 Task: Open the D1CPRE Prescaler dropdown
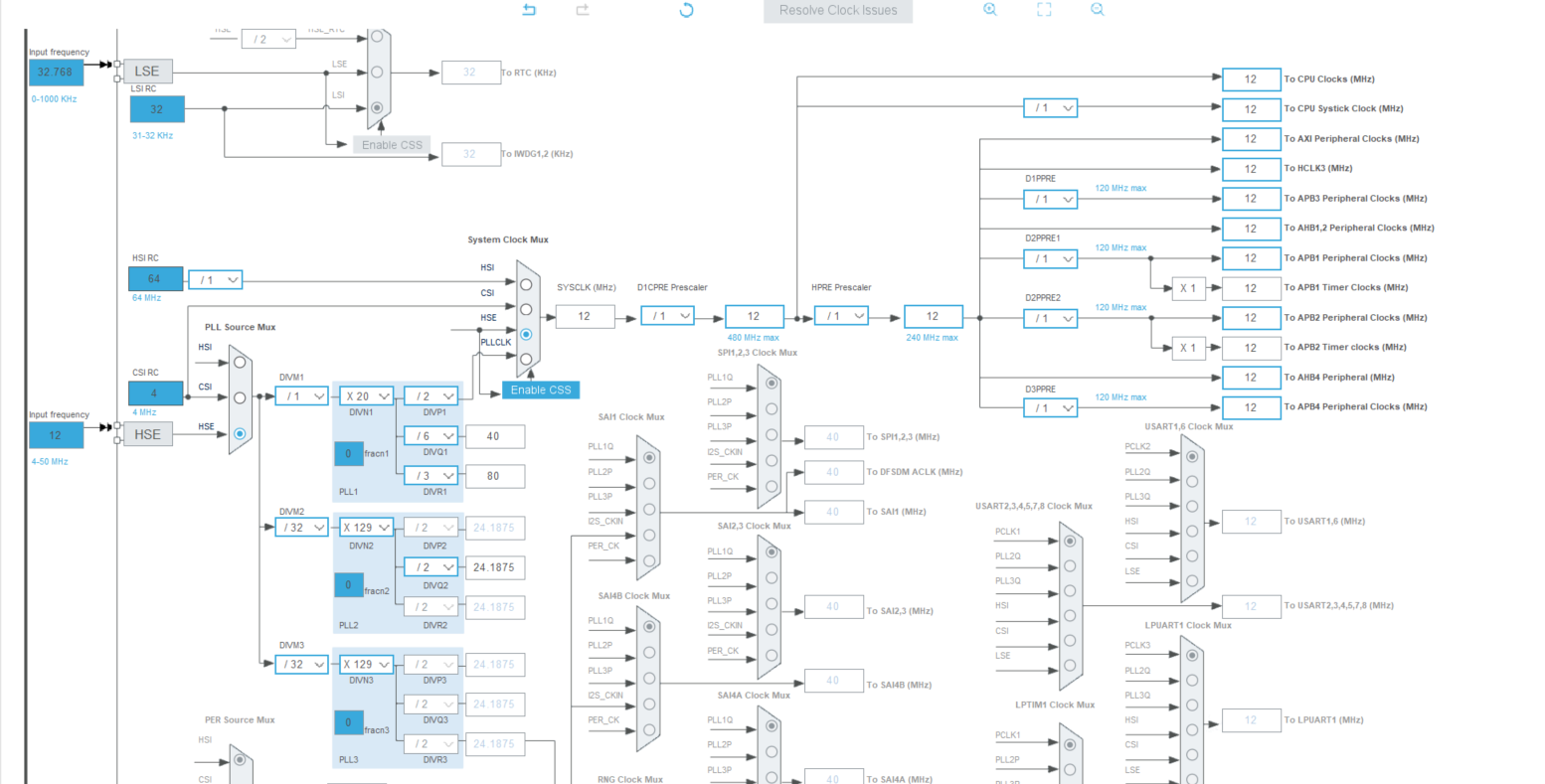point(667,316)
